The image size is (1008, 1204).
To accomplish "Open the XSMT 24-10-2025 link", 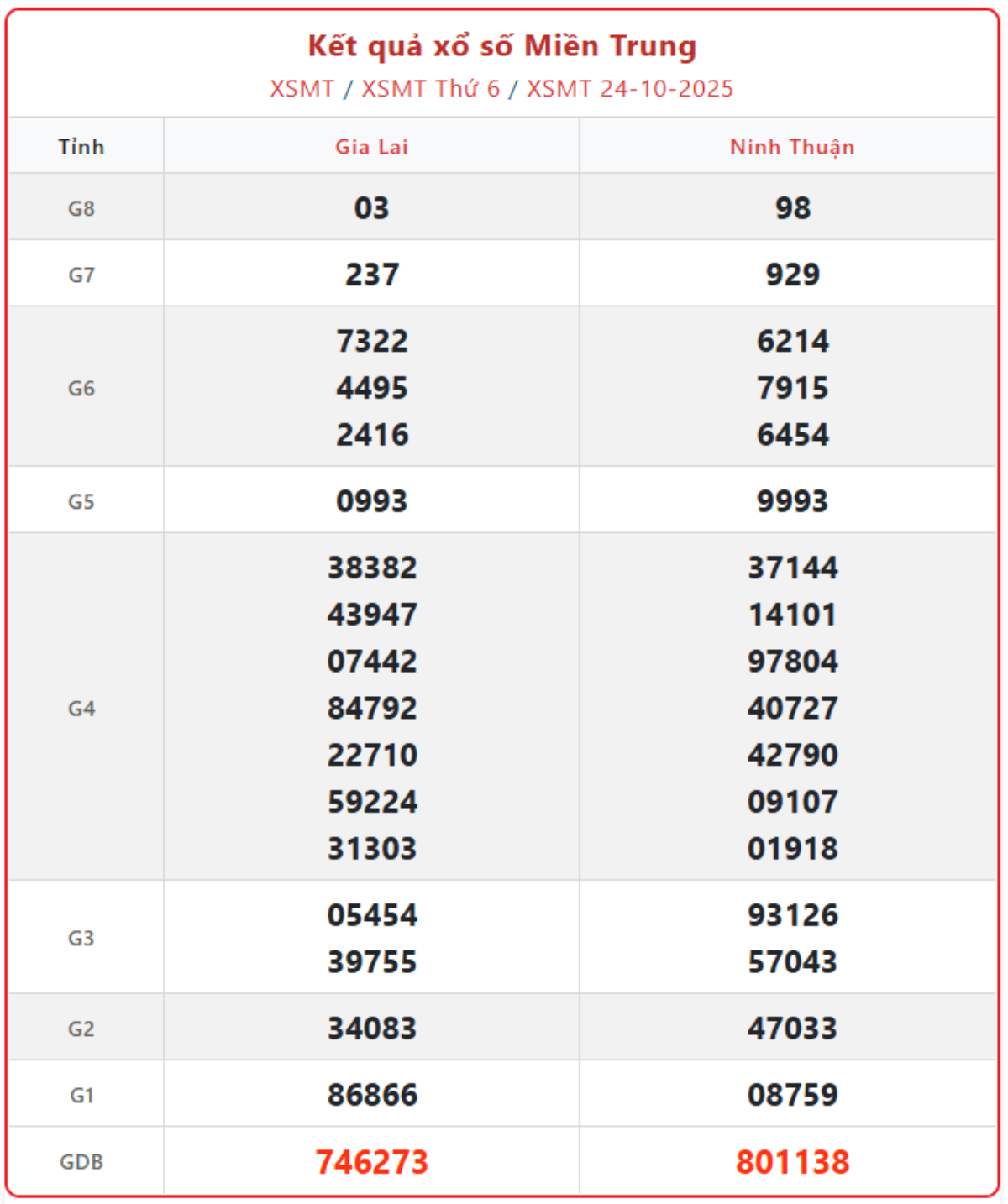I will 629,89.
